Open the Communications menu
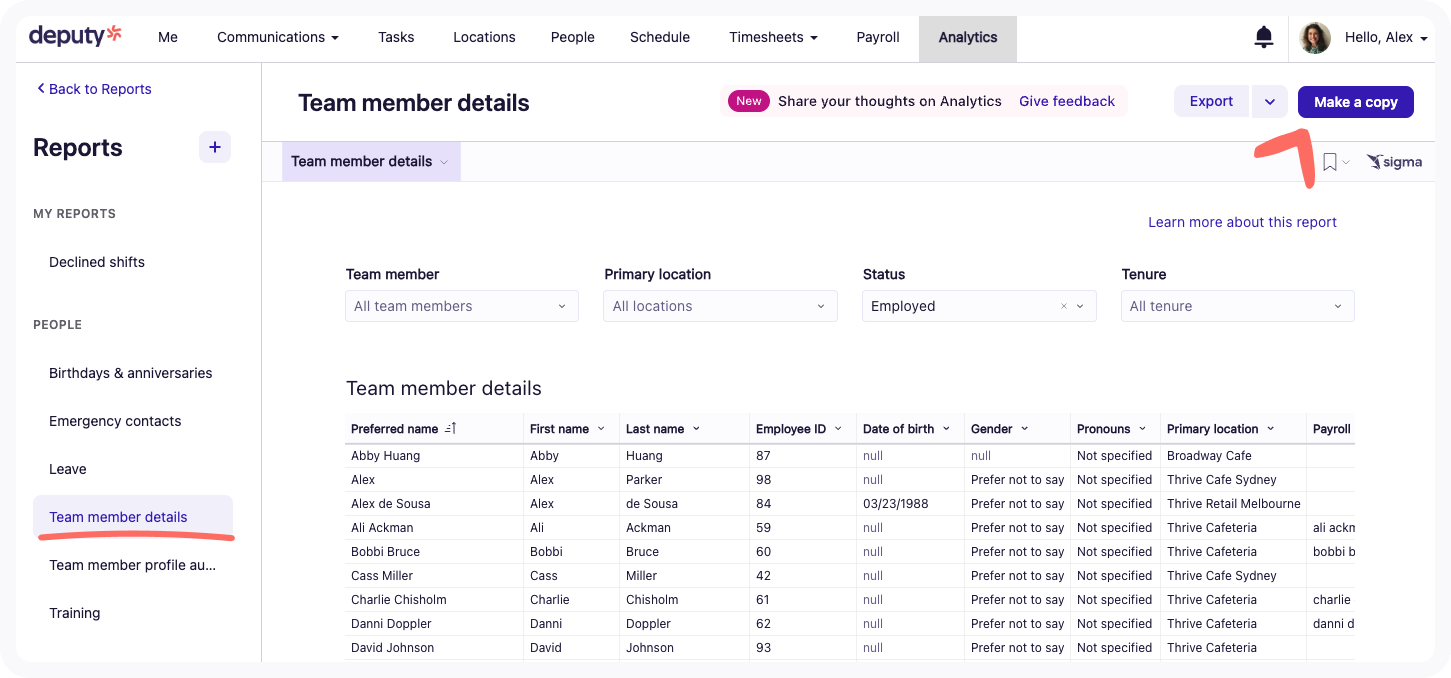This screenshot has height=678, width=1451. [277, 37]
